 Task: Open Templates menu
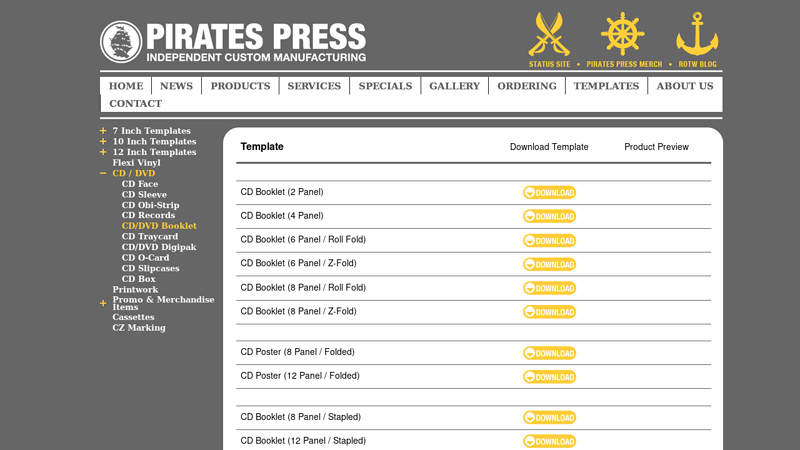[x=606, y=86]
